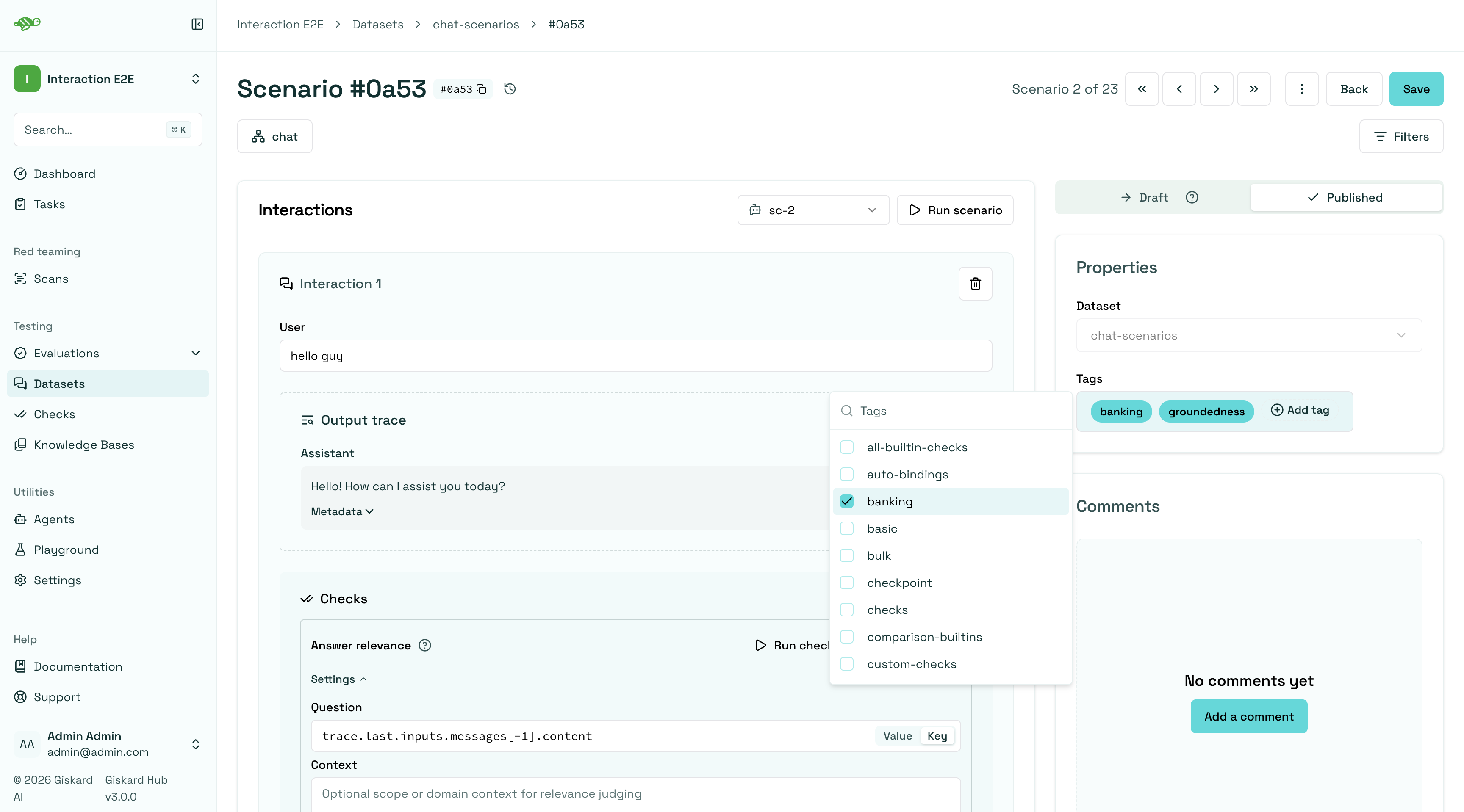Check the basic tag

tap(847, 529)
